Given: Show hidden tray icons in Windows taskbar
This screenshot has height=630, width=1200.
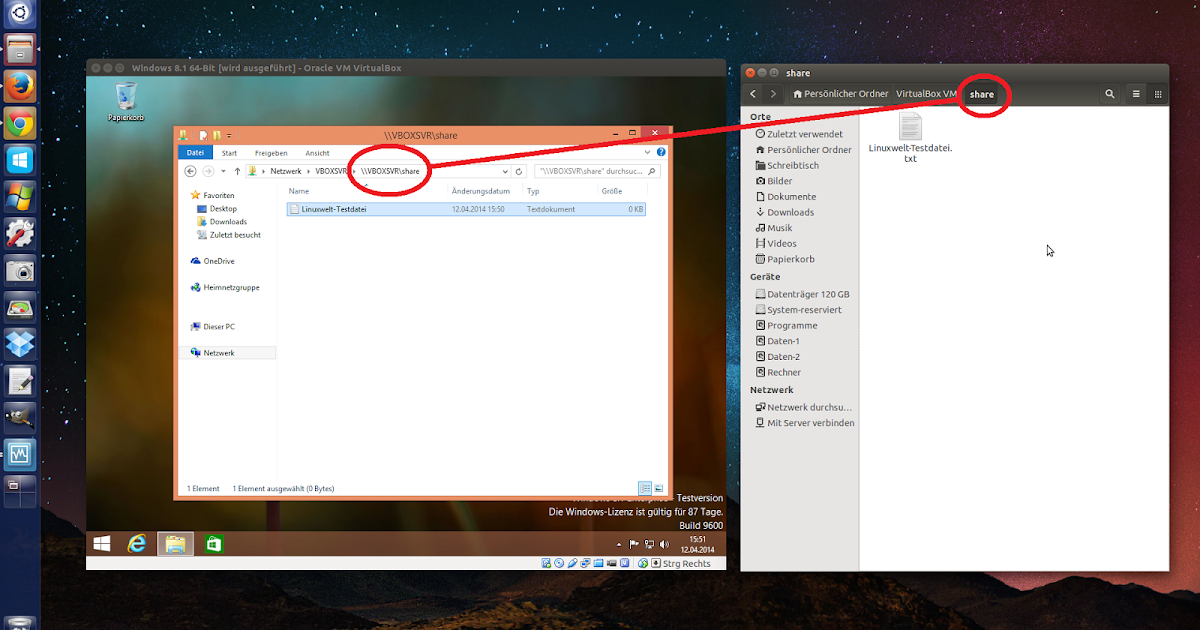Looking at the screenshot, I should click(x=620, y=544).
